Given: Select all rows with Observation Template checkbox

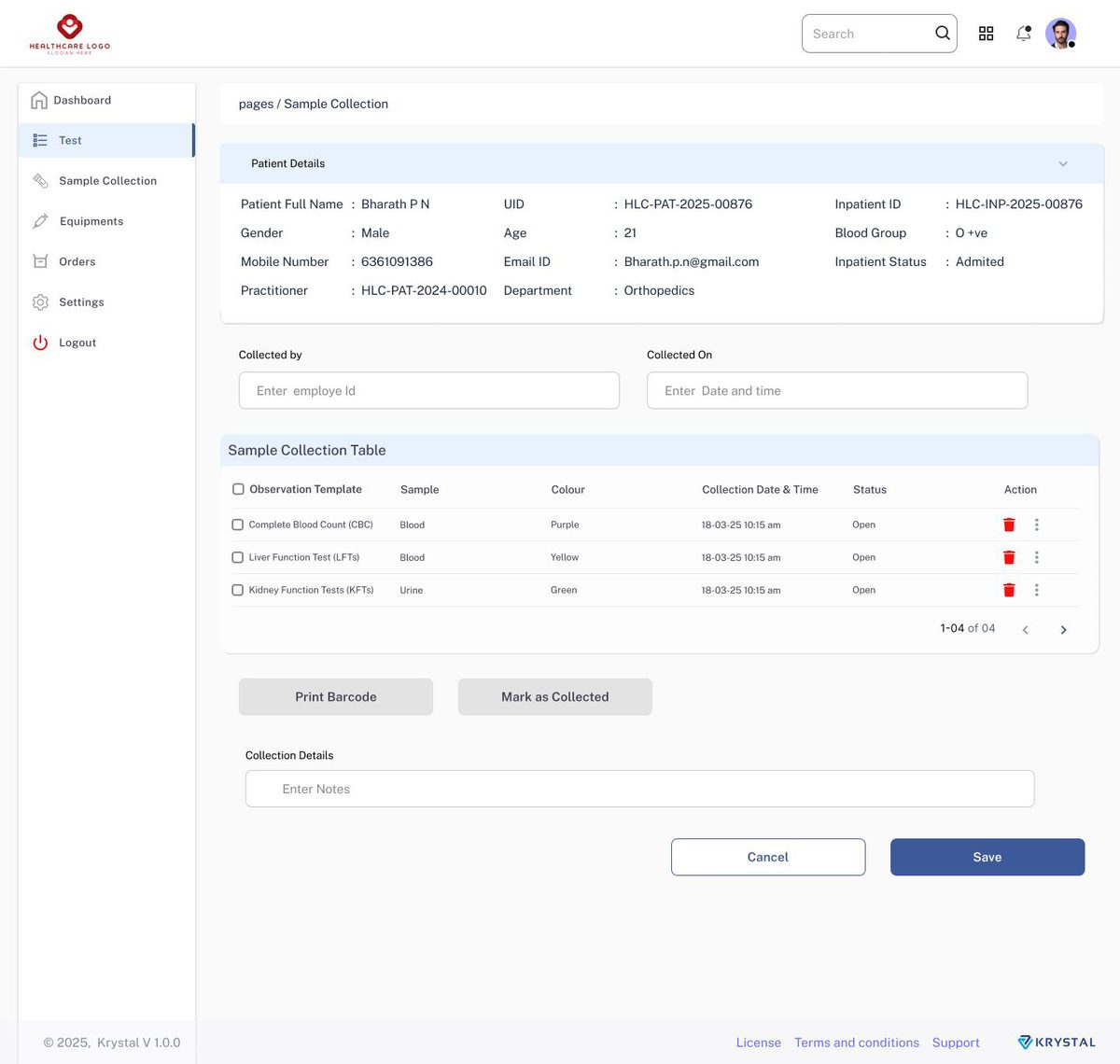Looking at the screenshot, I should [238, 489].
